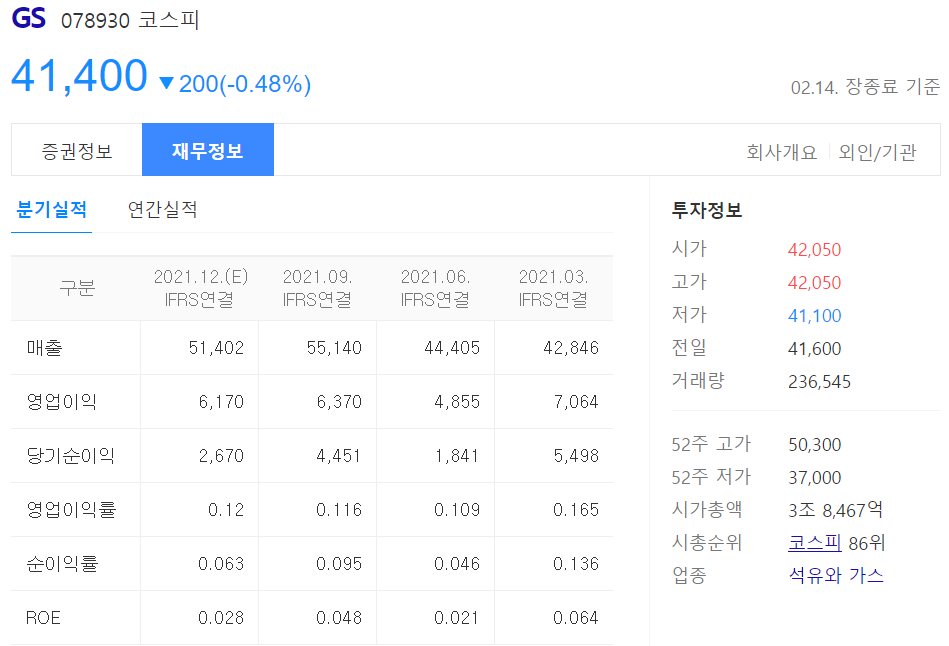Click the ROE row label
949x646 pixels.
click(43, 618)
